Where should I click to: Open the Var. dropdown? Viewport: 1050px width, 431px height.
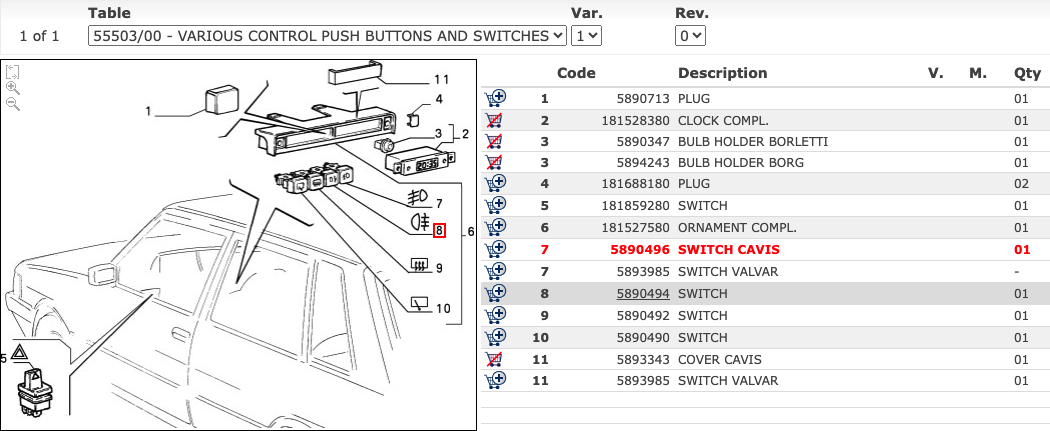(x=585, y=35)
